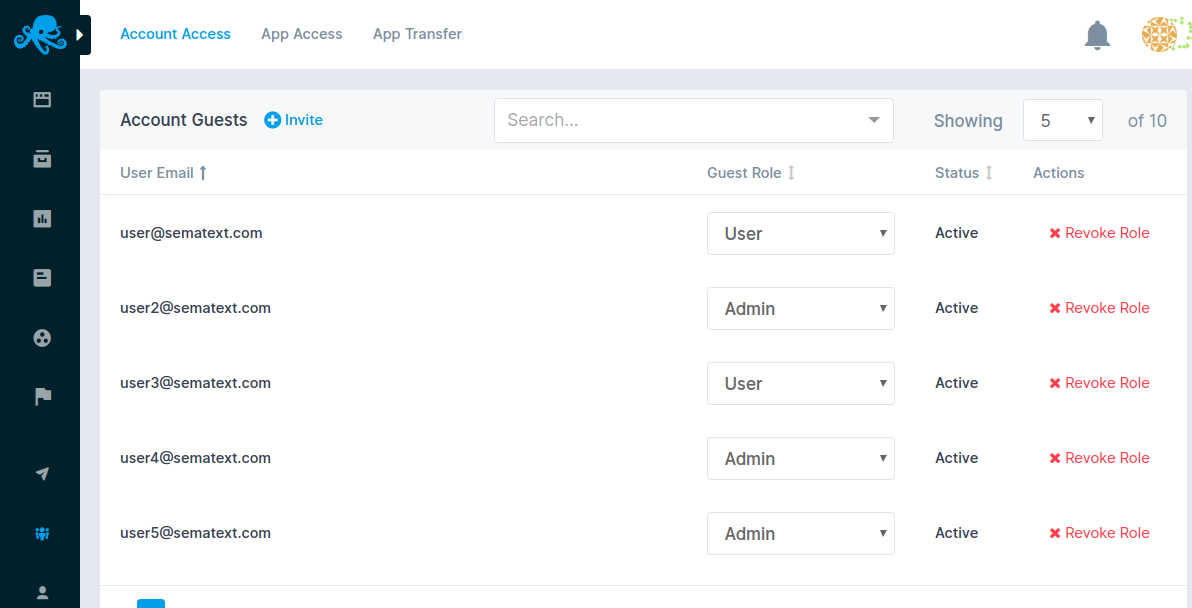Viewport: 1192px width, 608px height.
Task: Open the Showing 5 rows dropdown
Action: (x=1062, y=120)
